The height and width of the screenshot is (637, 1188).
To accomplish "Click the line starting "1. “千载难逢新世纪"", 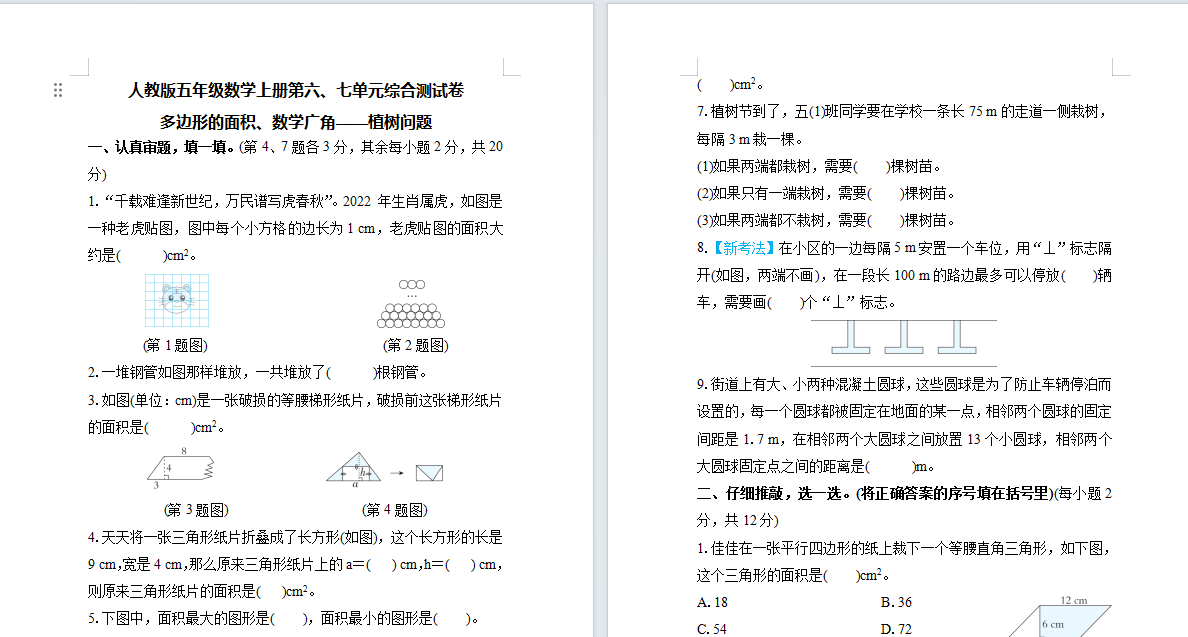I will coord(295,201).
